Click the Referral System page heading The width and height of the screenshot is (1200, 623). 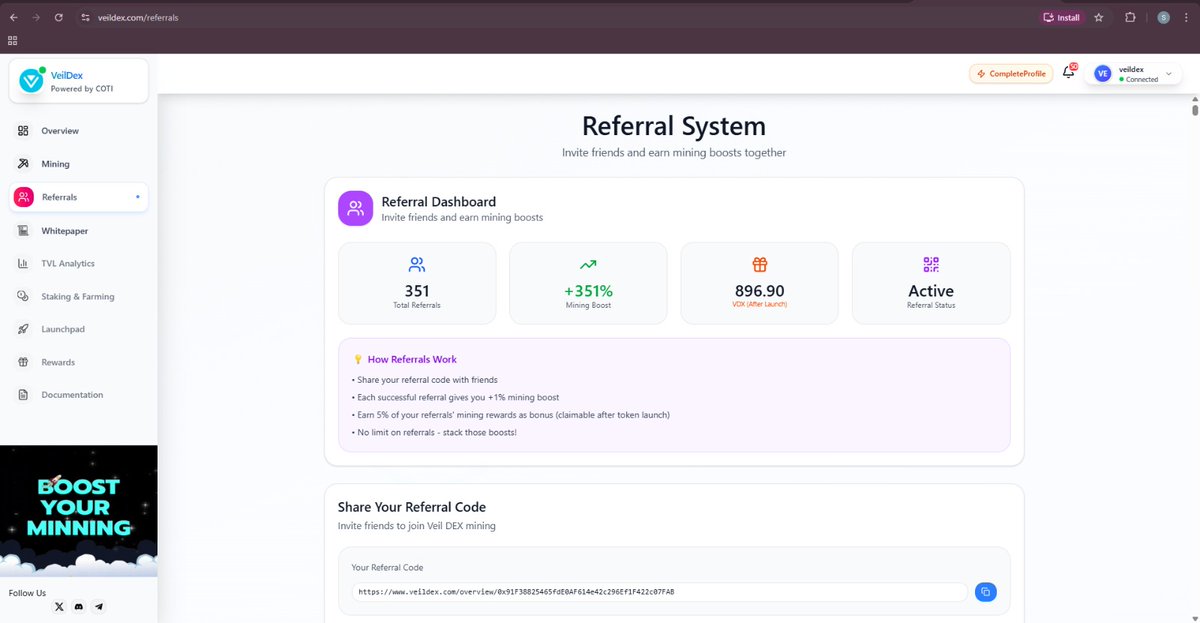(x=674, y=127)
